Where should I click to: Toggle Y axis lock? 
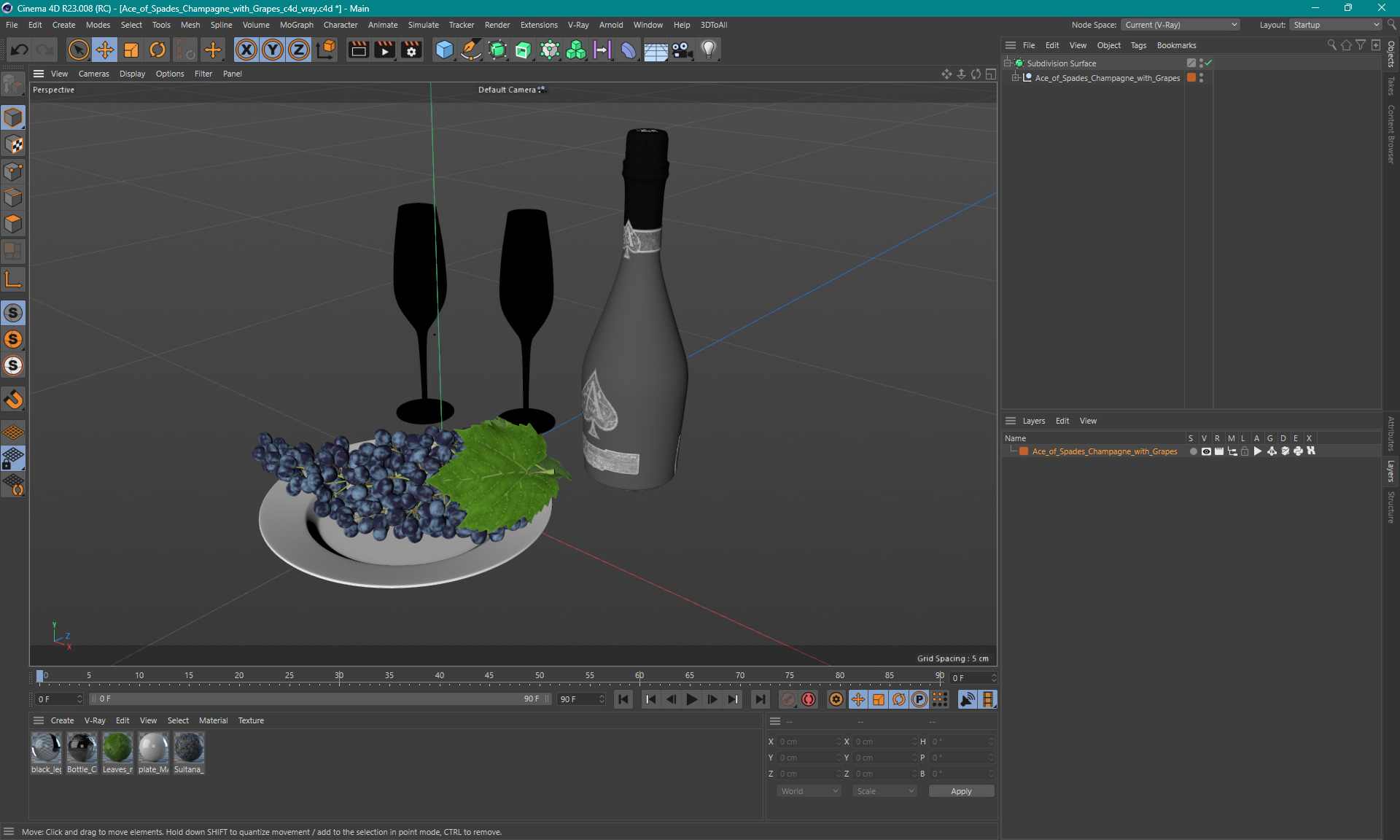[273, 50]
